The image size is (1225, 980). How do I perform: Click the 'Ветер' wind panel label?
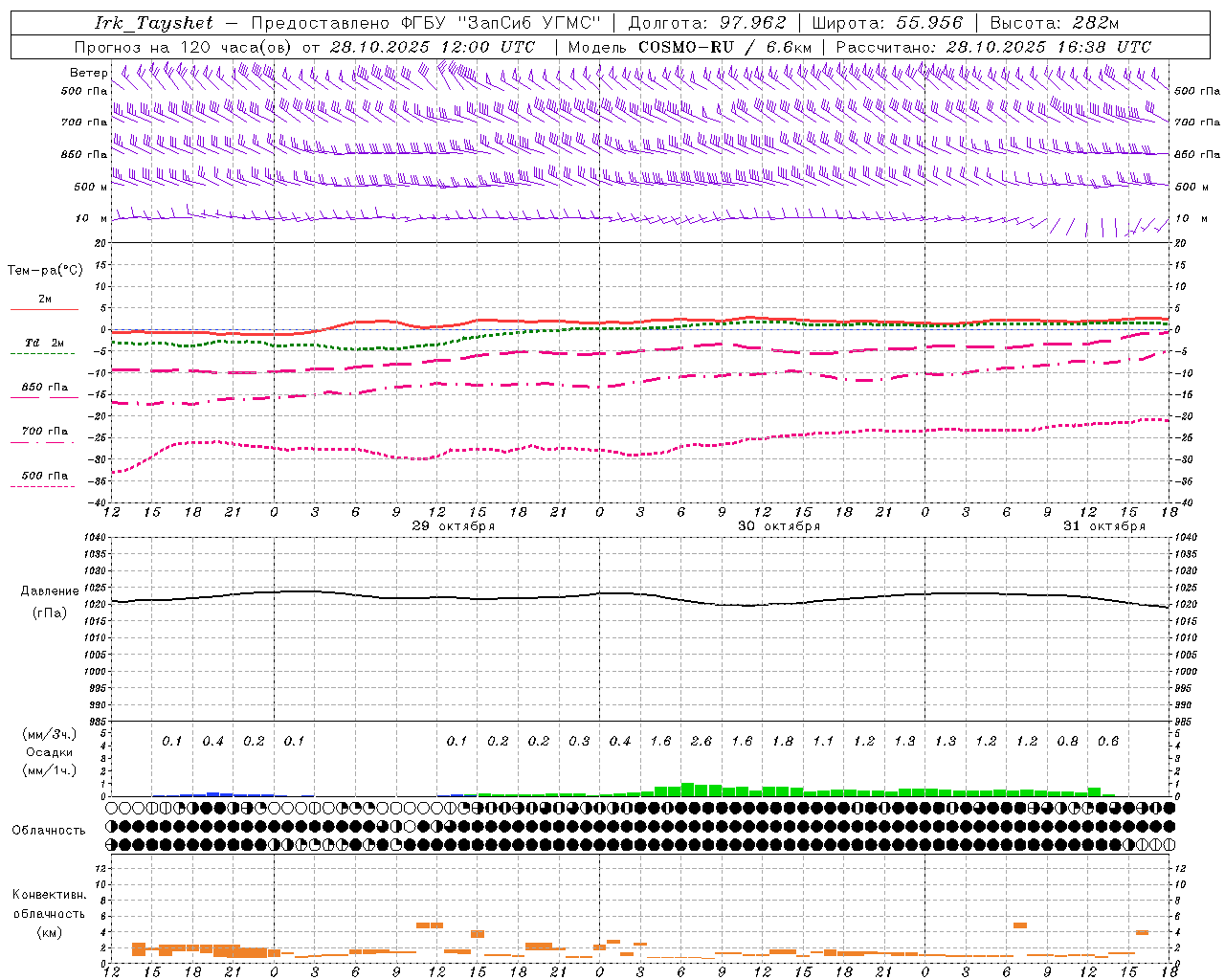[88, 73]
